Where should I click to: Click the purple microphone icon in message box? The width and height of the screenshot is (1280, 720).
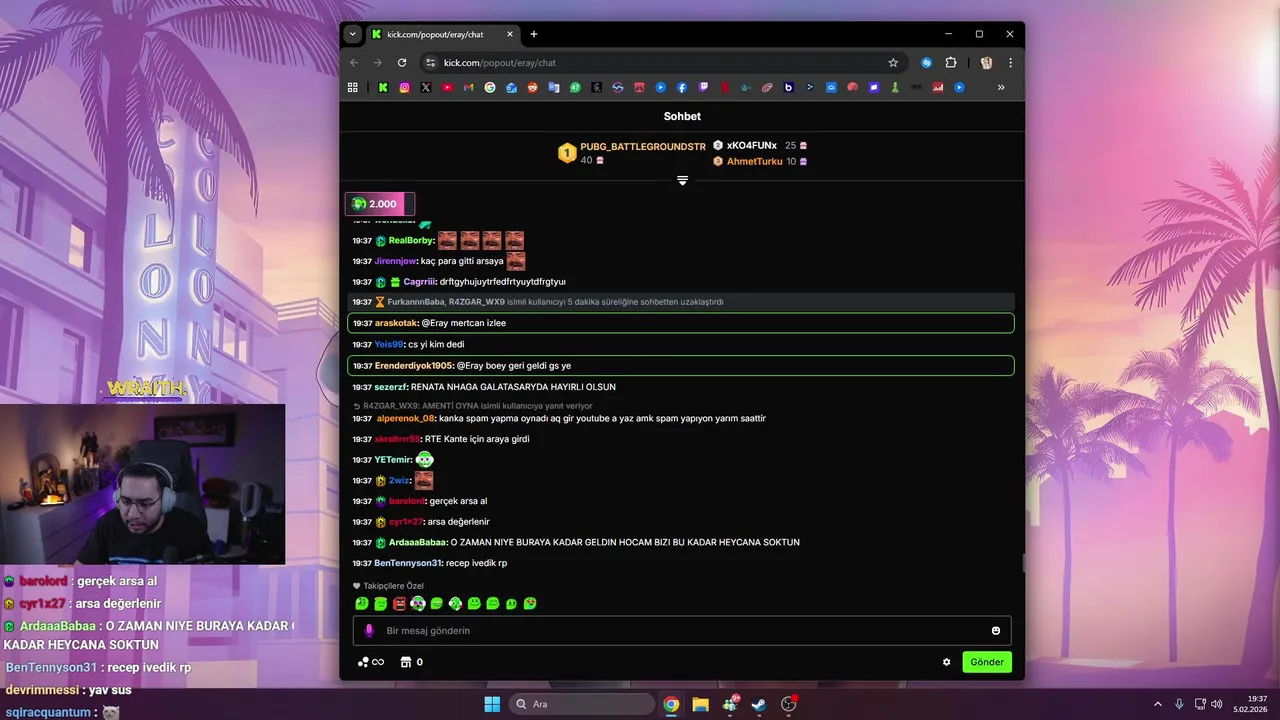pyautogui.click(x=369, y=630)
